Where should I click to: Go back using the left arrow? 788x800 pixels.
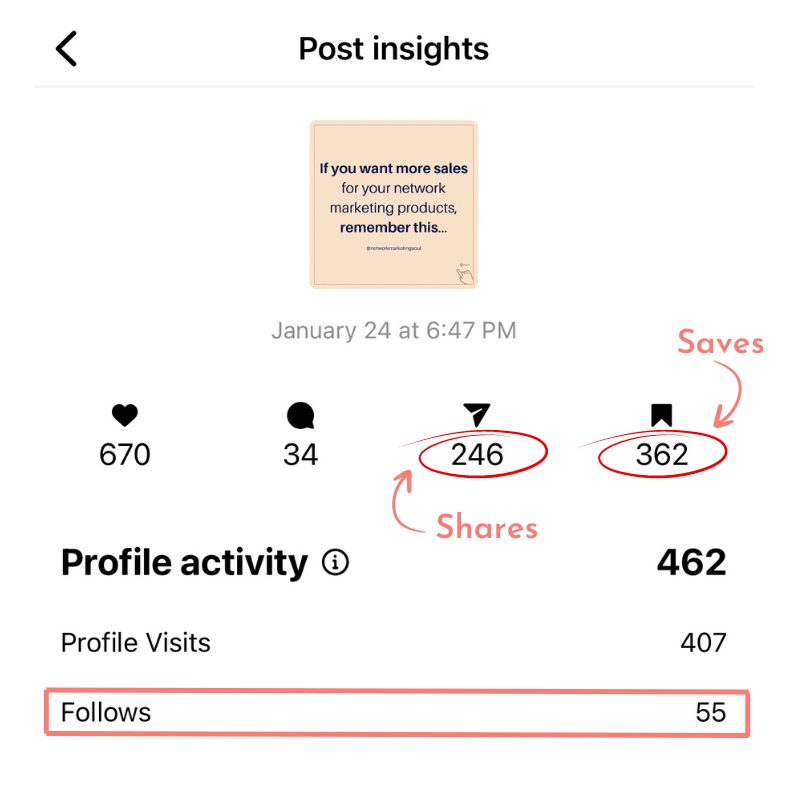[66, 49]
